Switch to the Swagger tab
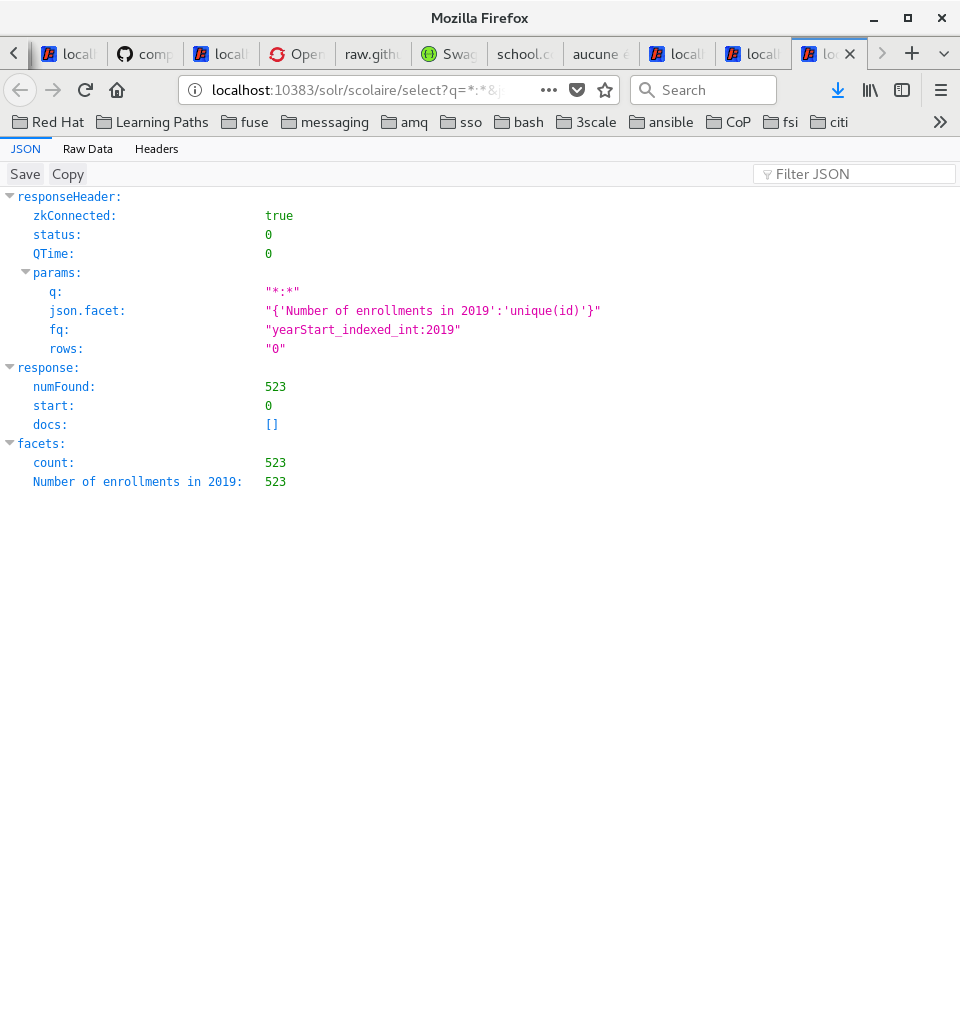 coord(449,54)
